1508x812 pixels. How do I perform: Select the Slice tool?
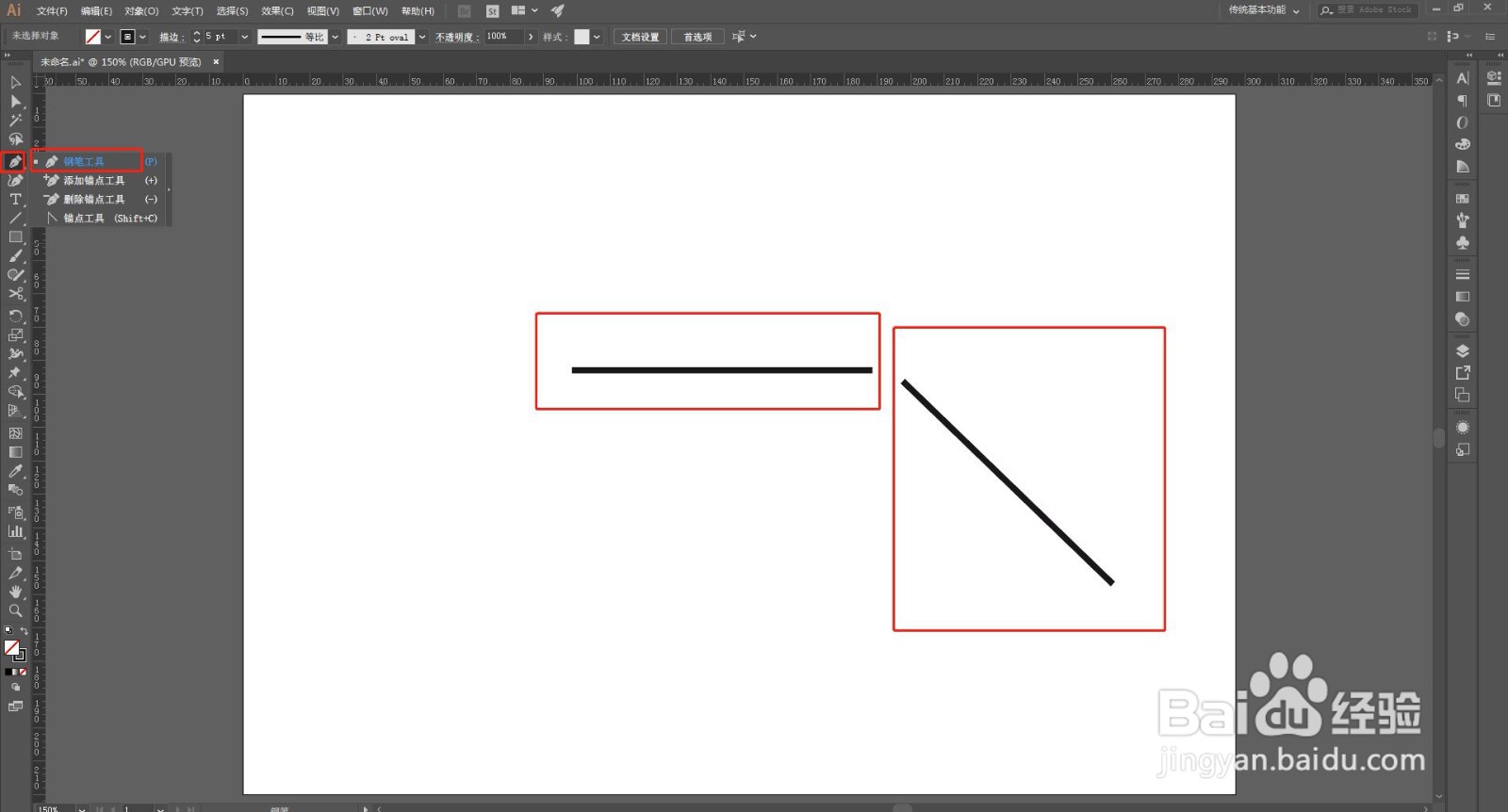pyautogui.click(x=15, y=573)
